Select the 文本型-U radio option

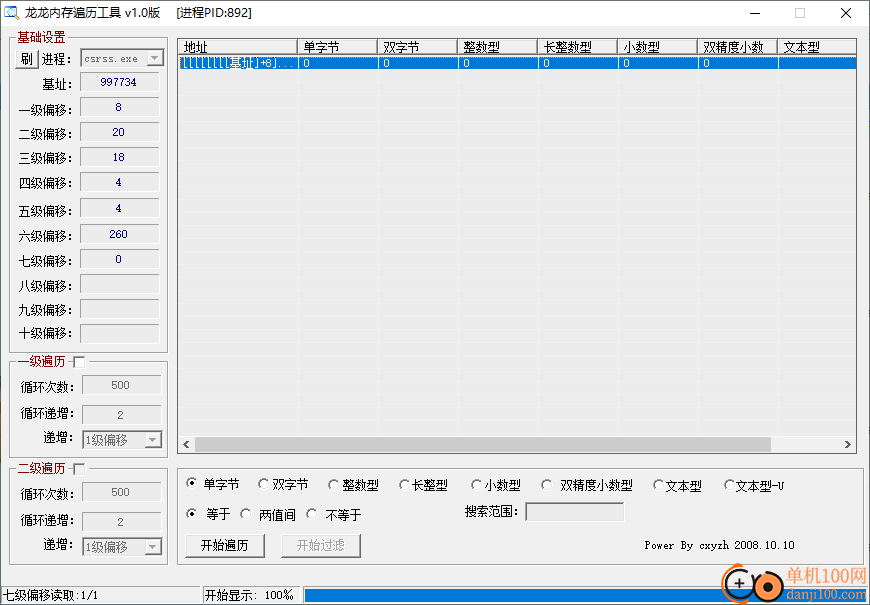[x=729, y=485]
